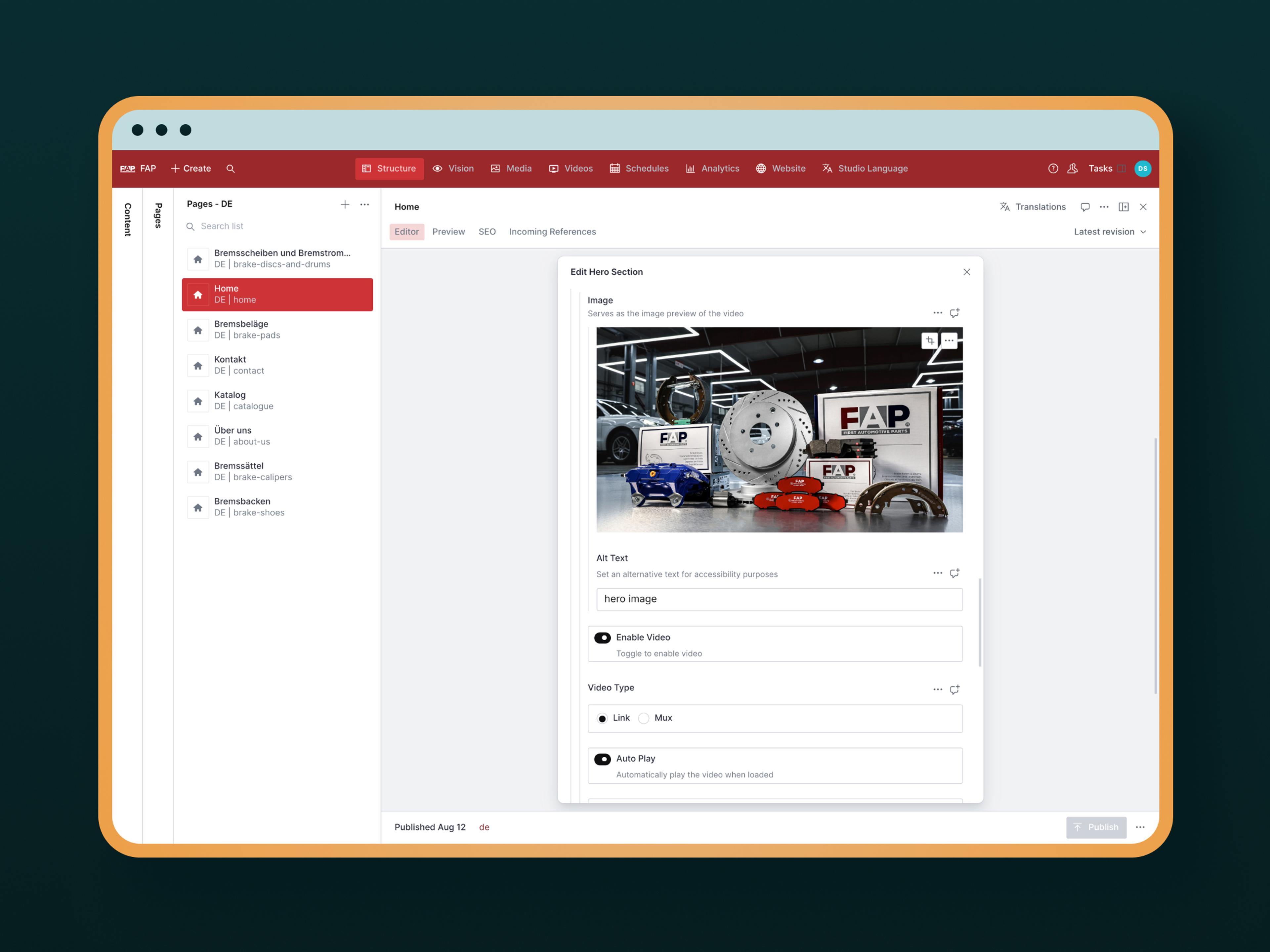This screenshot has width=1270, height=952.
Task: Toggle the Enable Video switch
Action: tap(602, 638)
